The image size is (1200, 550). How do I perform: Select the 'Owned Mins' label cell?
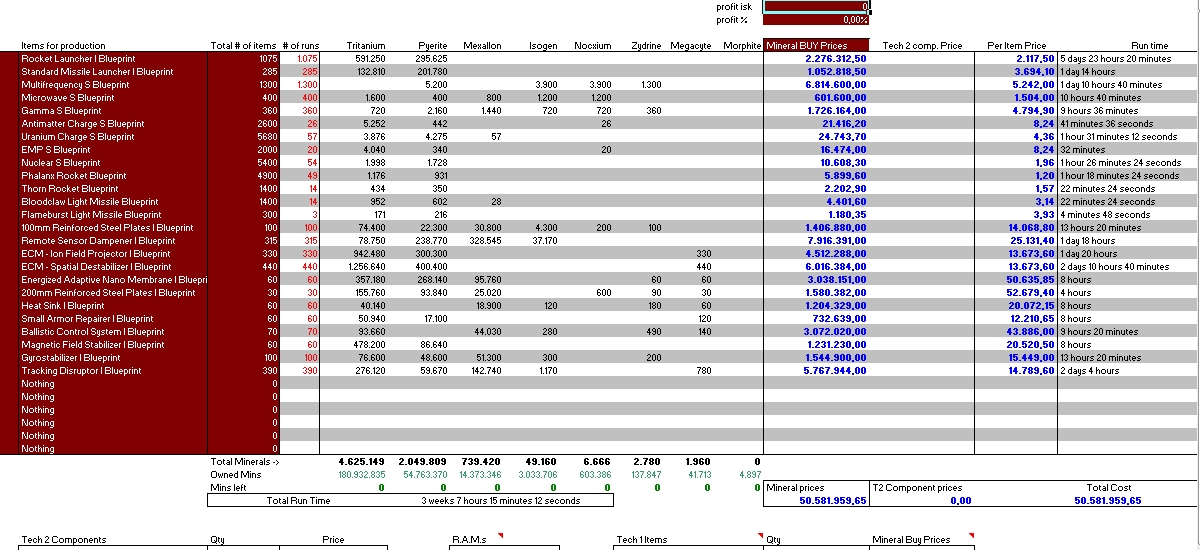[x=235, y=475]
